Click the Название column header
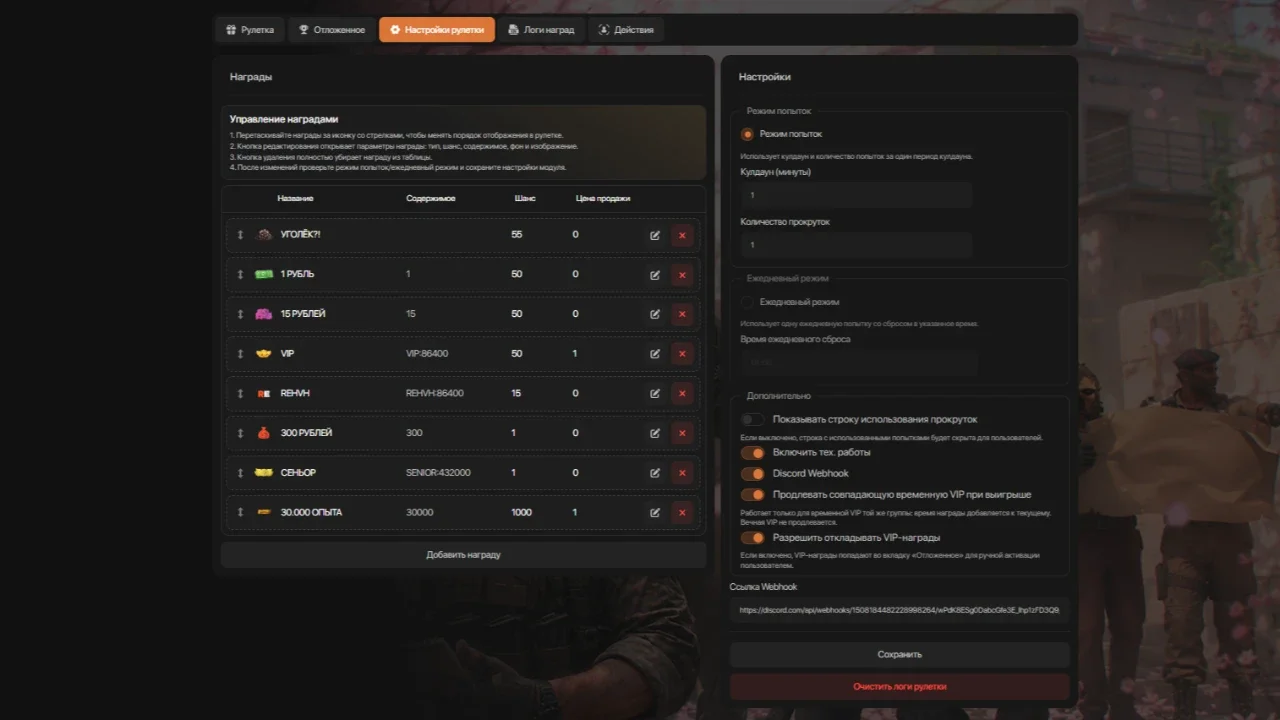1280x720 pixels. [x=295, y=199]
